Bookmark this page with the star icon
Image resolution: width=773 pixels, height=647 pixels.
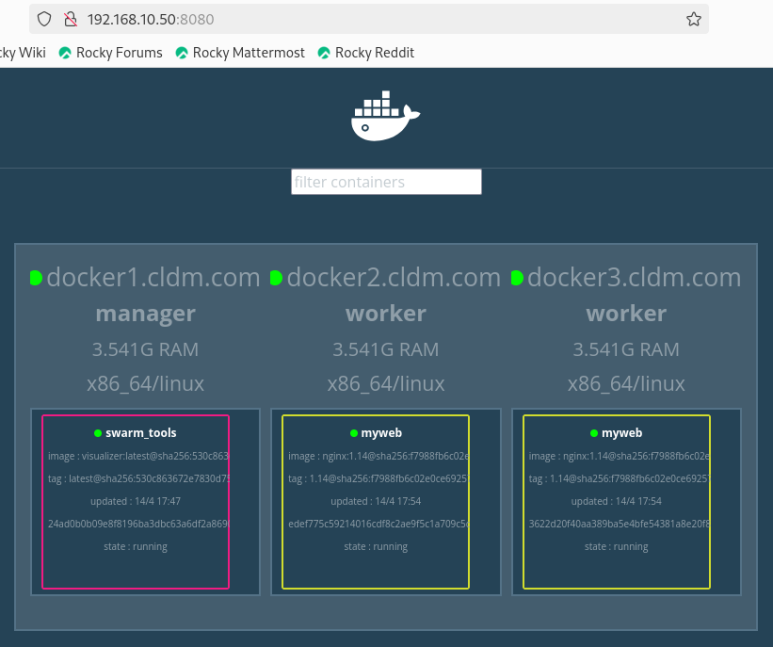tap(694, 19)
